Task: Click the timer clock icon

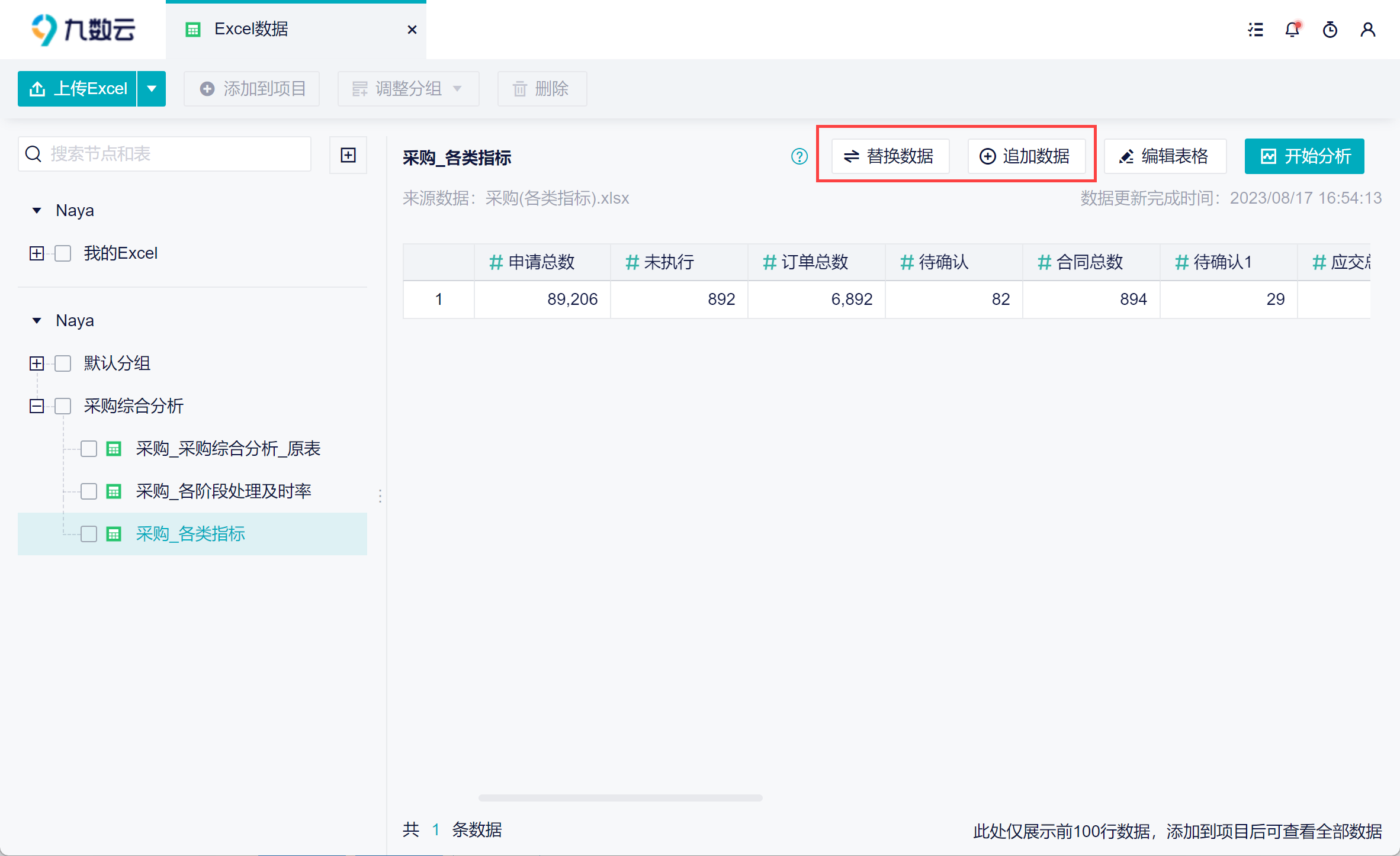Action: click(1330, 30)
